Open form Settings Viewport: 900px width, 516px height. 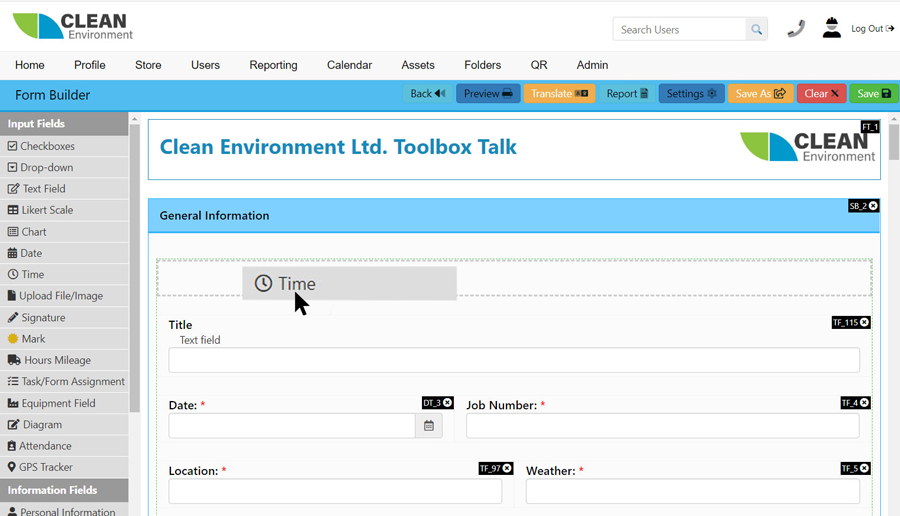tap(692, 94)
